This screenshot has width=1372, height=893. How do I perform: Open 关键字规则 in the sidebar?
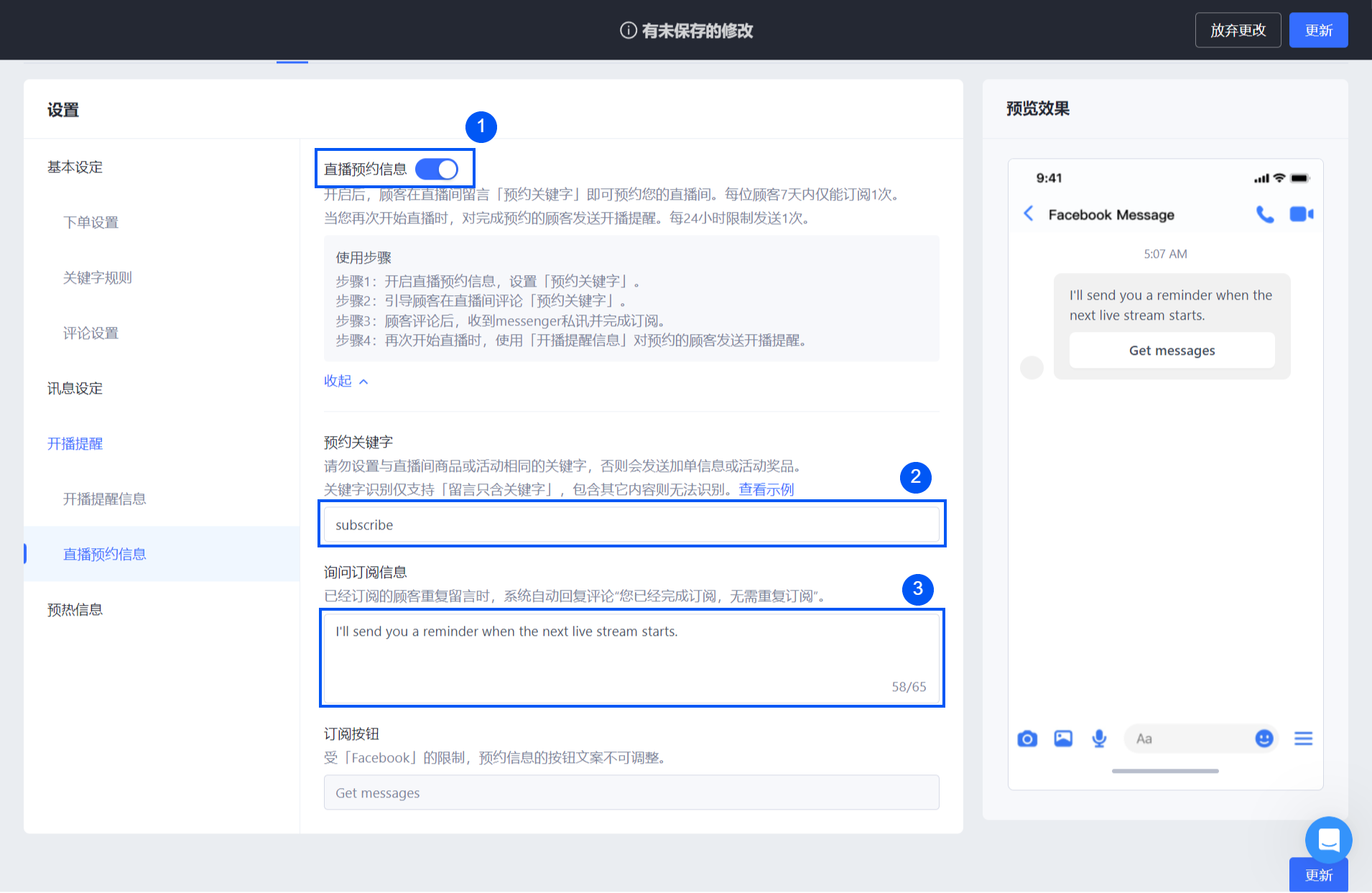97,278
